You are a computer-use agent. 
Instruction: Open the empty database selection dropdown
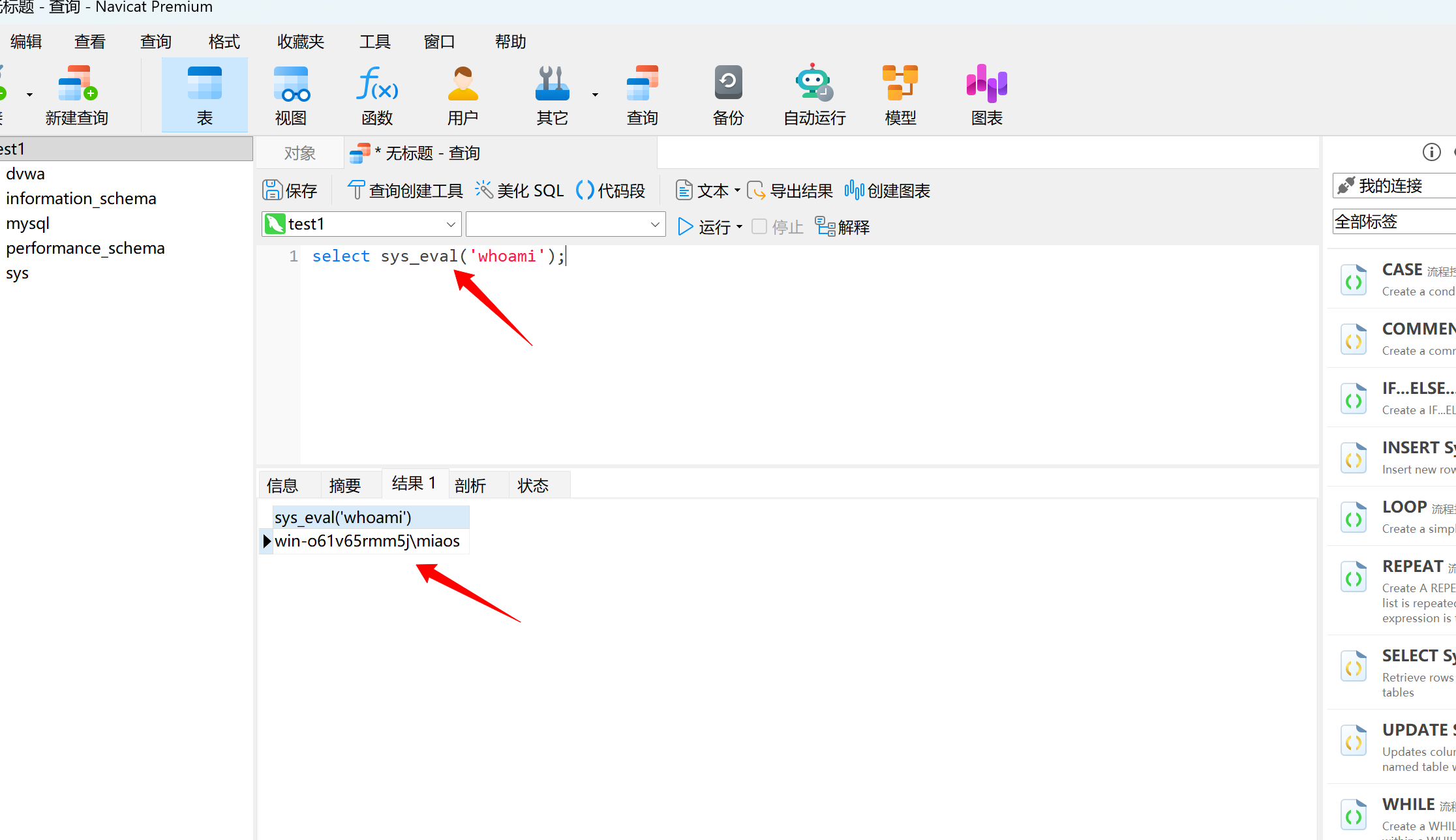pyautogui.click(x=655, y=224)
